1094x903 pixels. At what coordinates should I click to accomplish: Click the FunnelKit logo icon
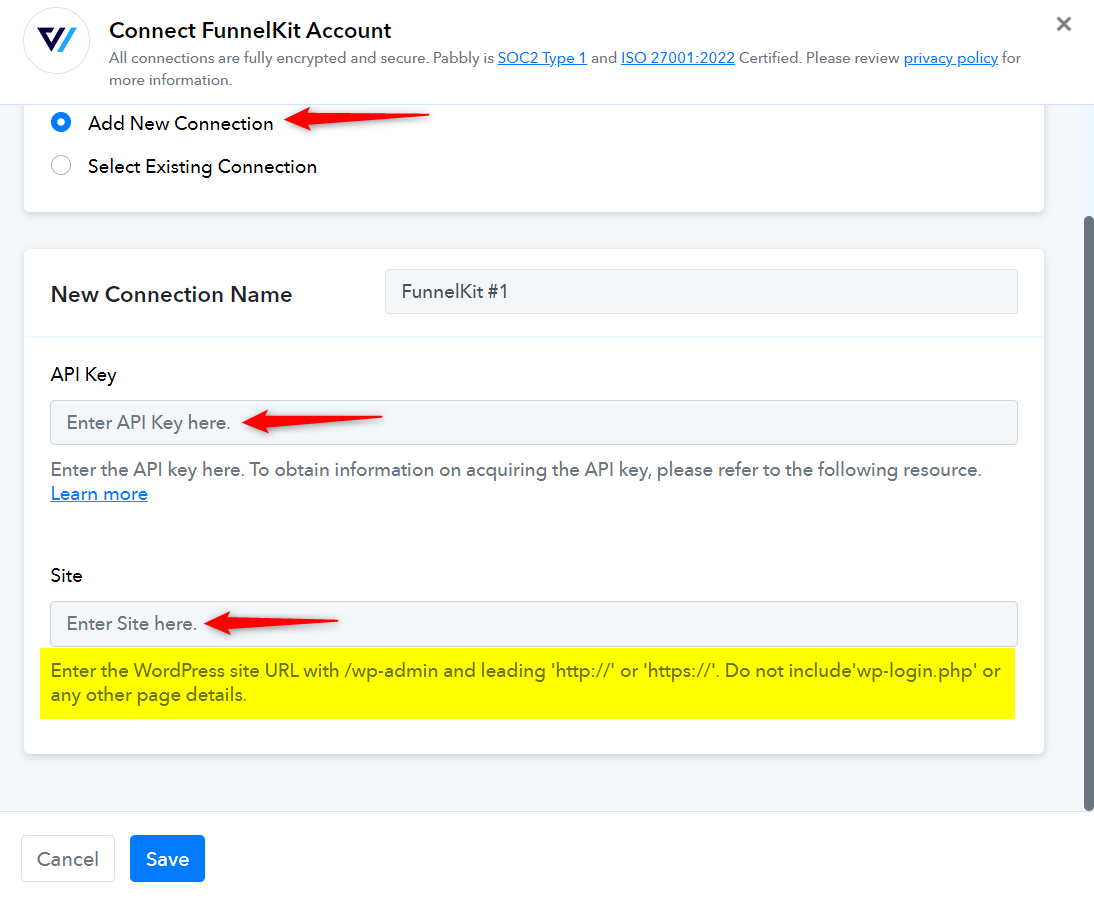point(57,40)
